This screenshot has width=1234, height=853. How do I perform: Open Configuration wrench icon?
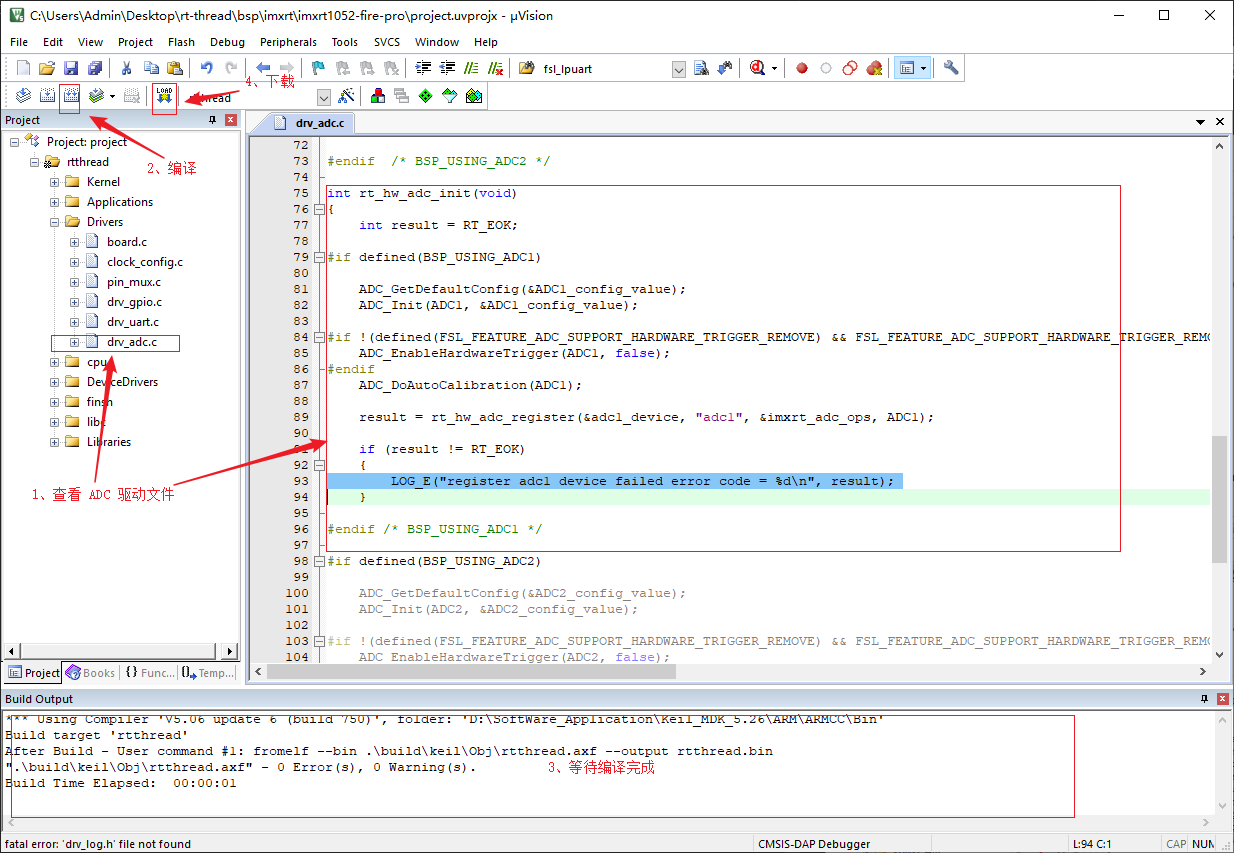point(951,68)
